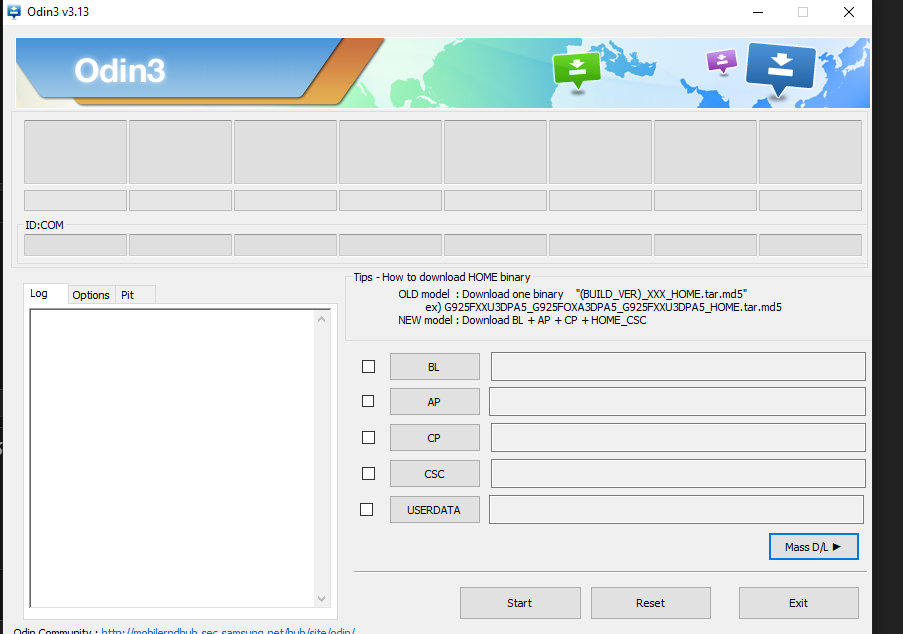This screenshot has height=634, width=903.
Task: Click the USERDATA file button
Action: click(435, 510)
